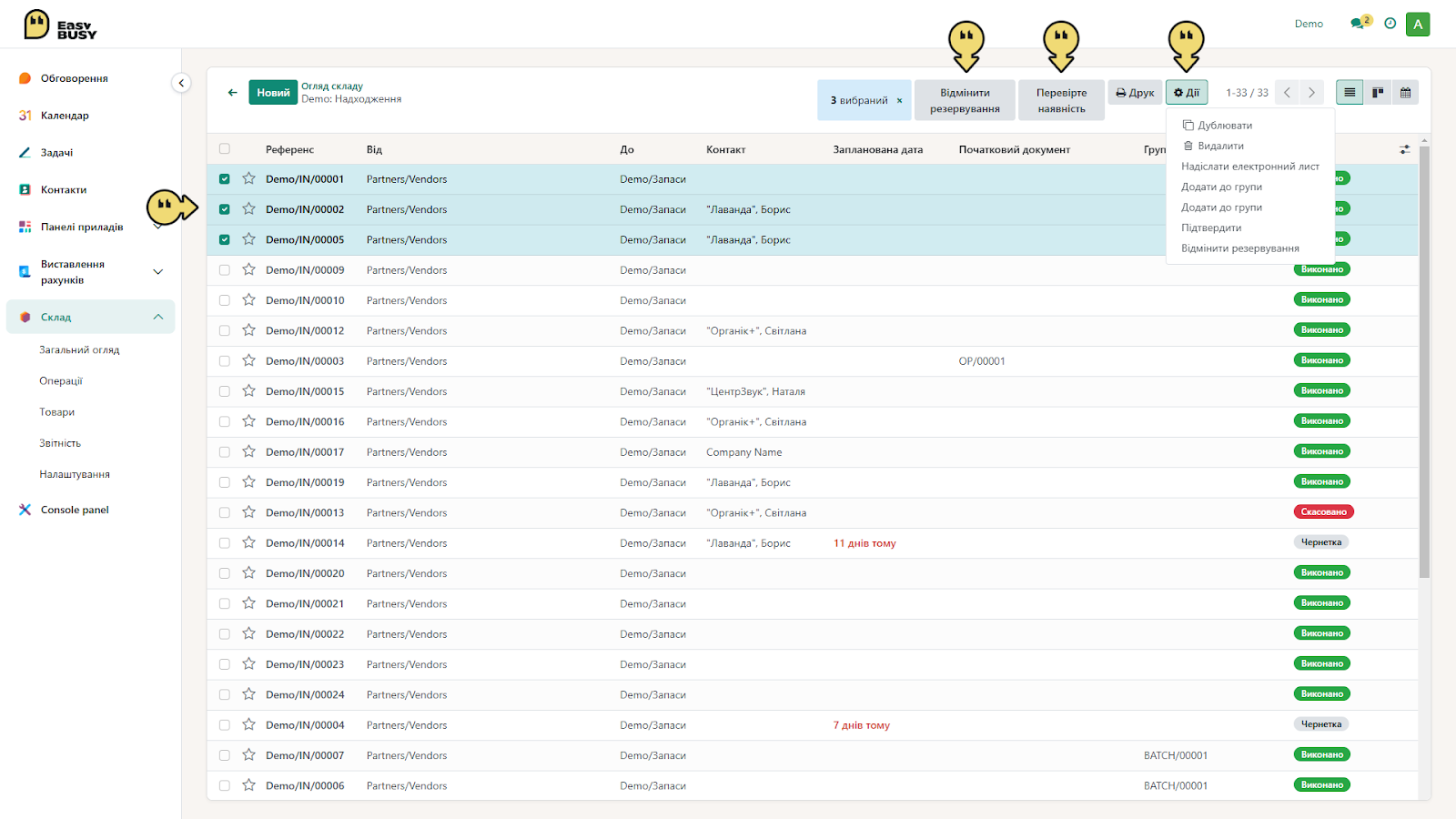Star the Demo/IN/00009 record
The height and width of the screenshot is (819, 1456).
point(248,269)
